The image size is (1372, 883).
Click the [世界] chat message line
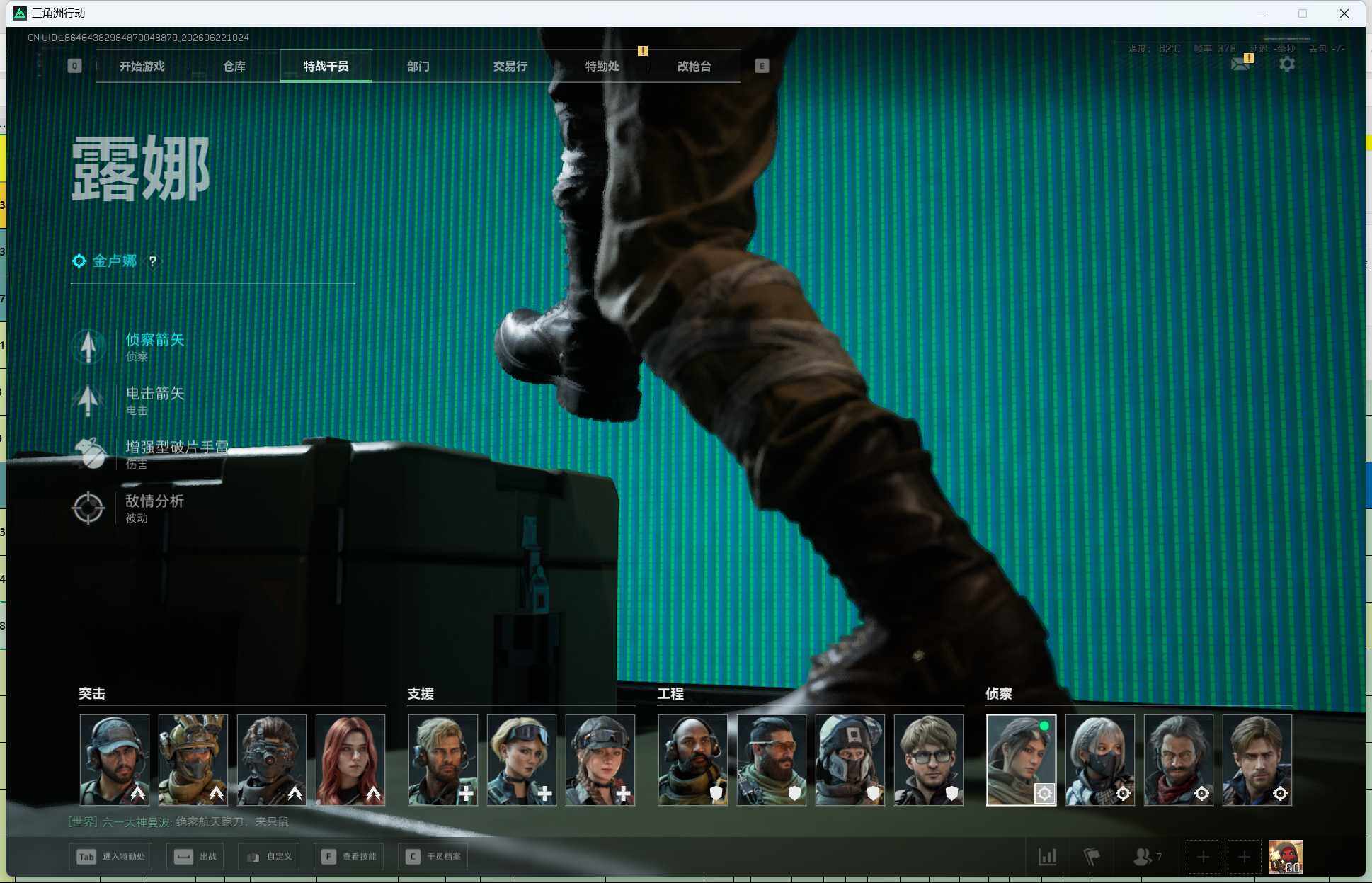coord(178,822)
